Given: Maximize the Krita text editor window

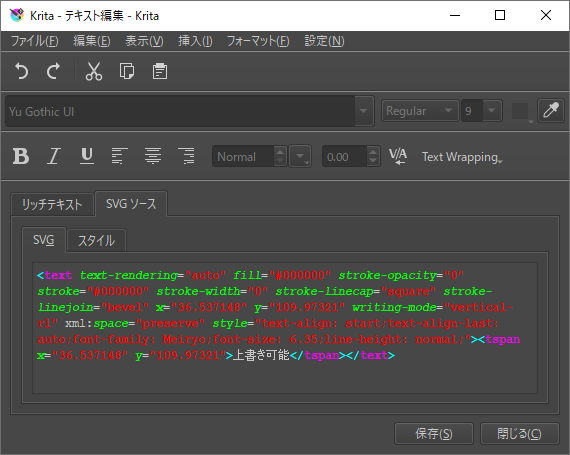Looking at the screenshot, I should (500, 15).
